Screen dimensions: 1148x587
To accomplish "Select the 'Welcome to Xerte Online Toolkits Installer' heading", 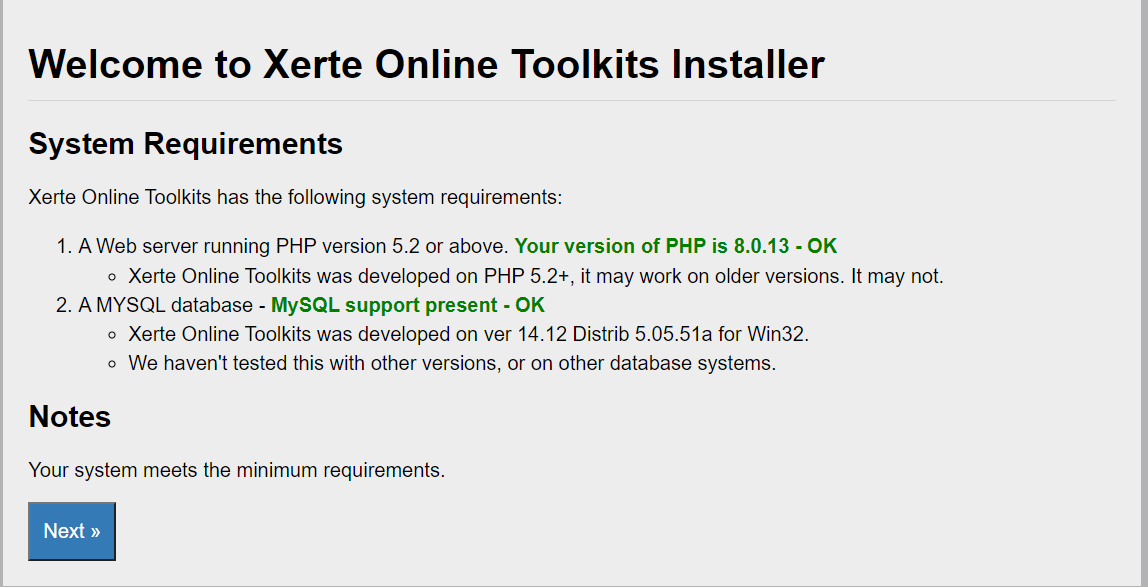I will [427, 64].
